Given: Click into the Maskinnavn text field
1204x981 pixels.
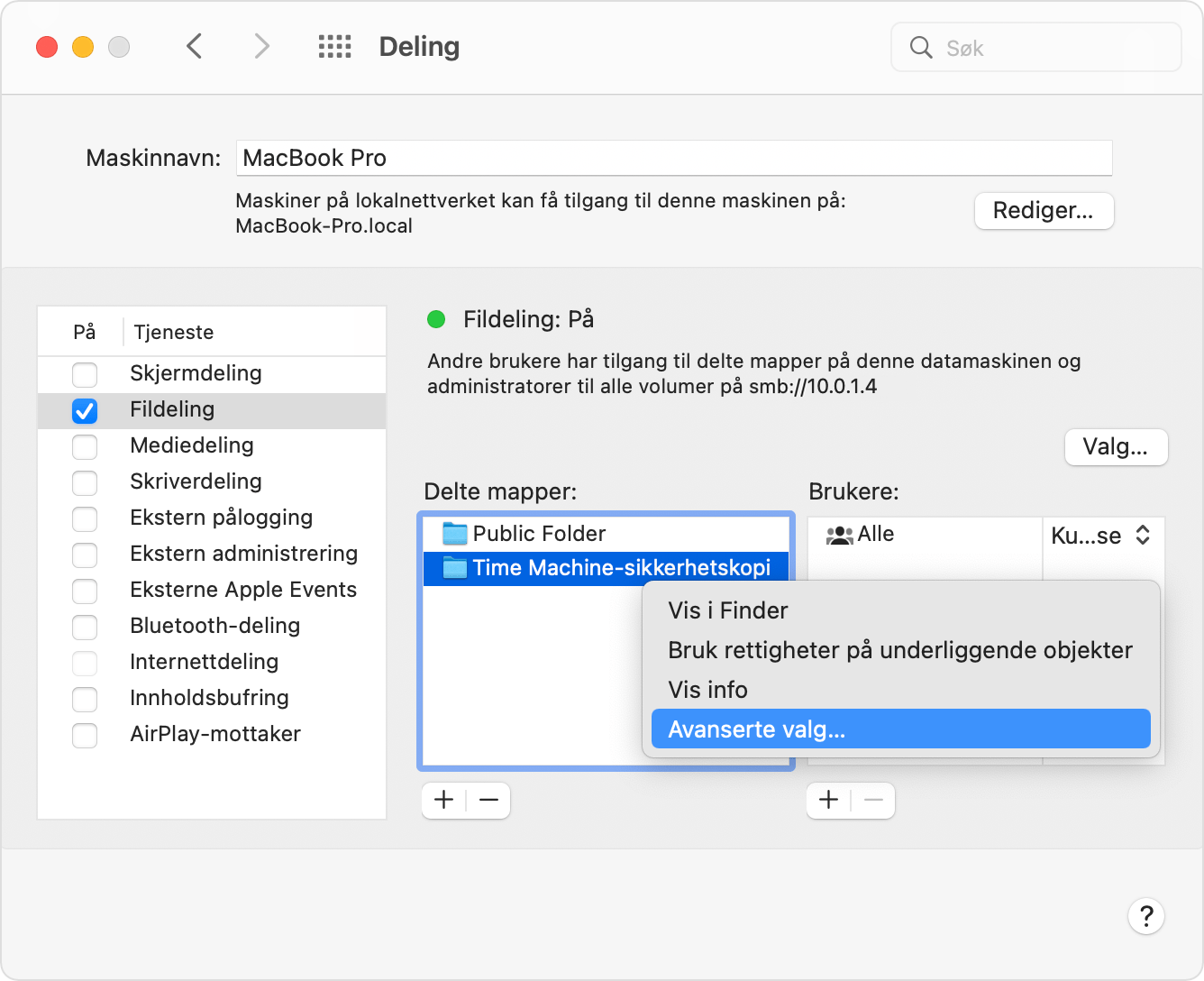Looking at the screenshot, I should 673,158.
